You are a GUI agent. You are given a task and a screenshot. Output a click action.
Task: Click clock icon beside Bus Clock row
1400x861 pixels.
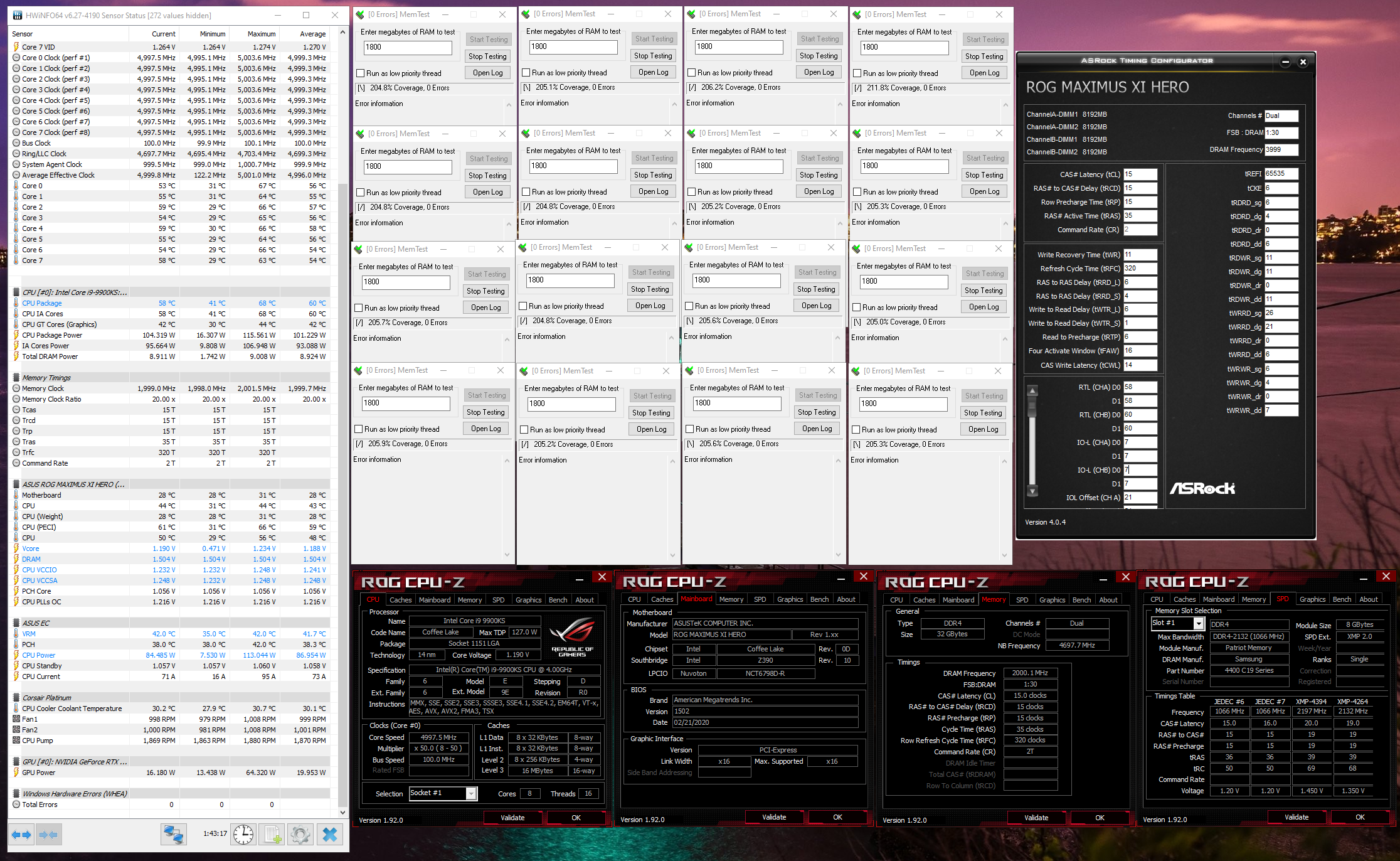pos(16,143)
